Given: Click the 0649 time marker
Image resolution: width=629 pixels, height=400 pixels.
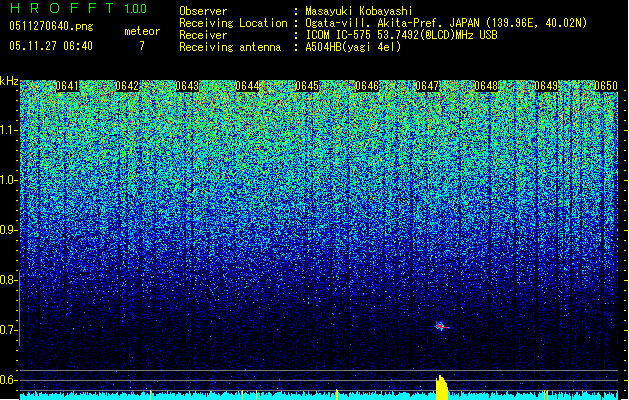Looking at the screenshot, I should 546,86.
